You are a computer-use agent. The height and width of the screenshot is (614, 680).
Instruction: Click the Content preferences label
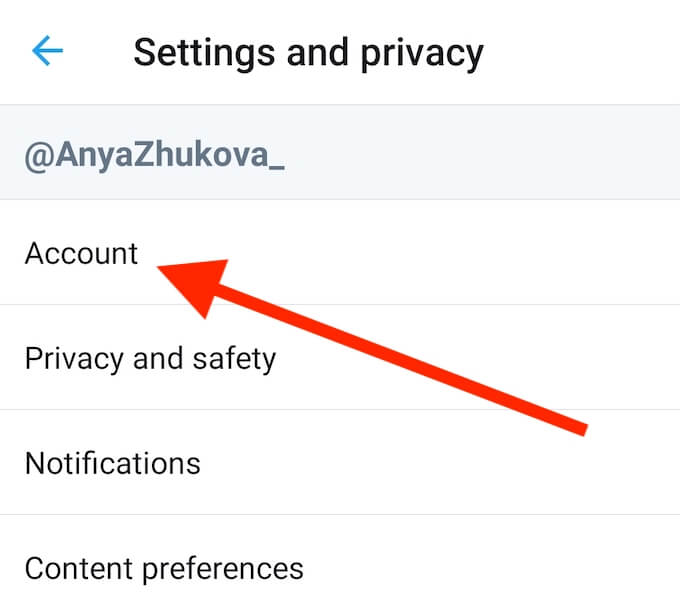(x=164, y=569)
